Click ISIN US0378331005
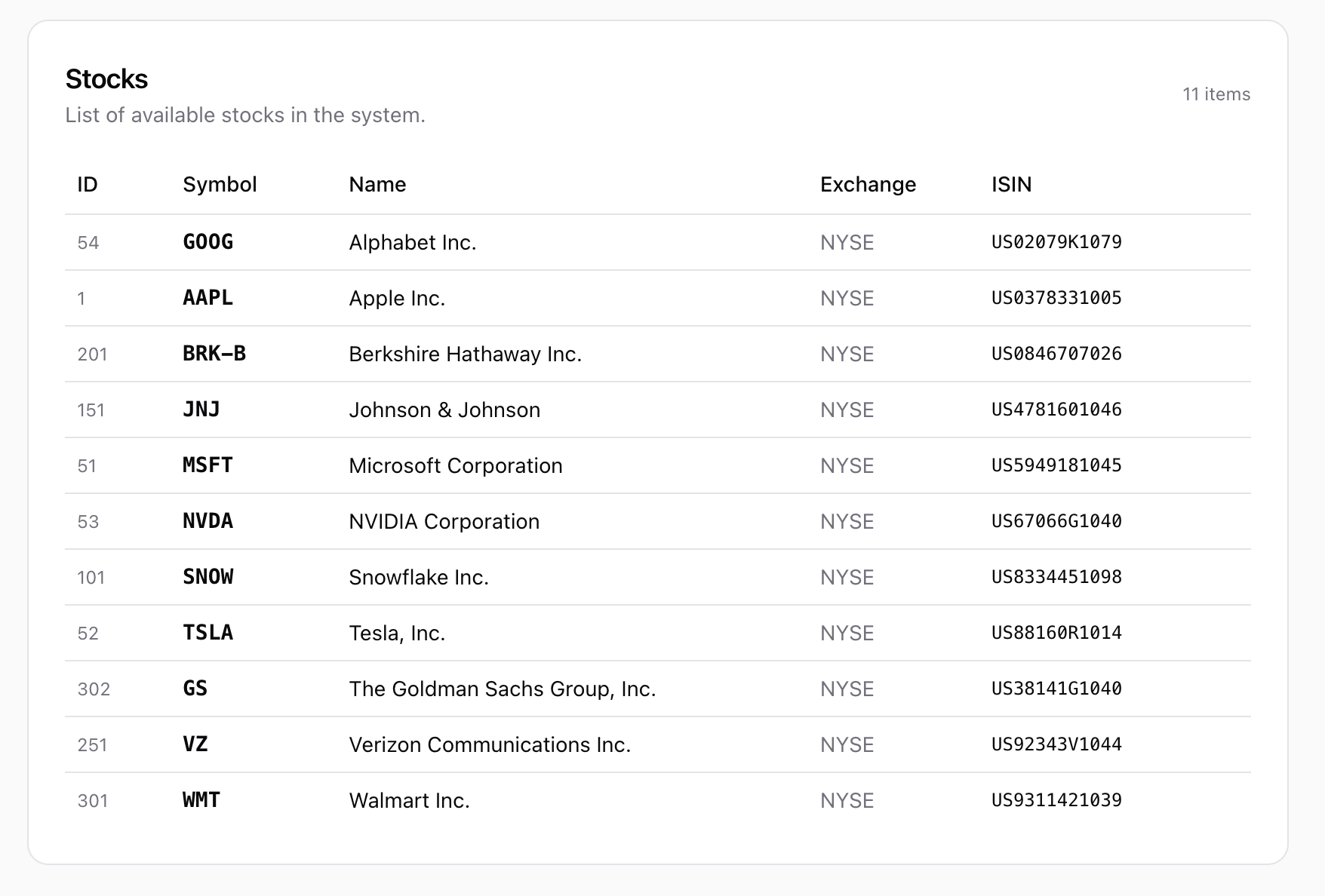Image resolution: width=1325 pixels, height=896 pixels. (1056, 298)
